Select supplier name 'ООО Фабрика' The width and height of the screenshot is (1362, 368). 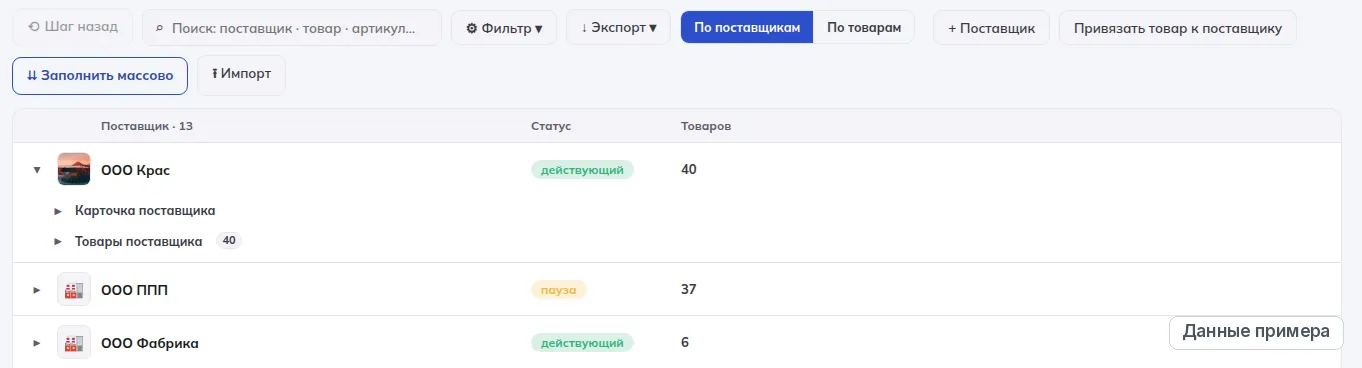coord(150,343)
